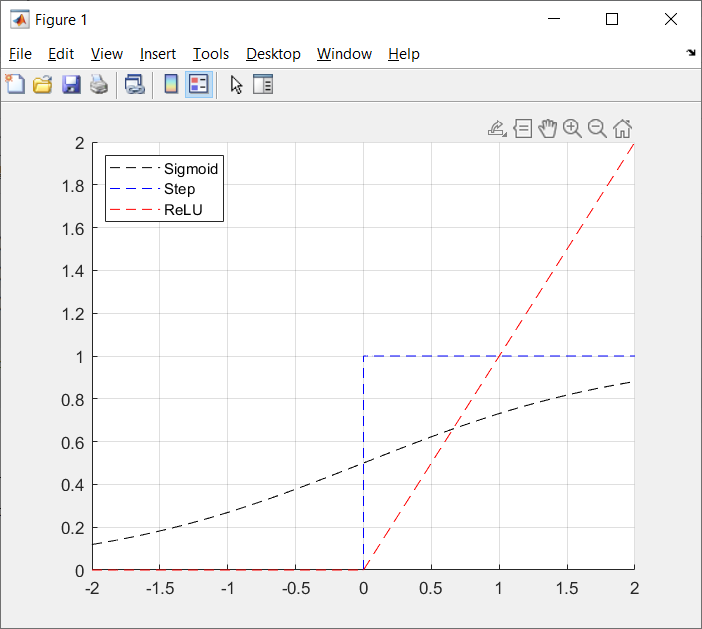Close the Figure 1 window

pyautogui.click(x=671, y=19)
